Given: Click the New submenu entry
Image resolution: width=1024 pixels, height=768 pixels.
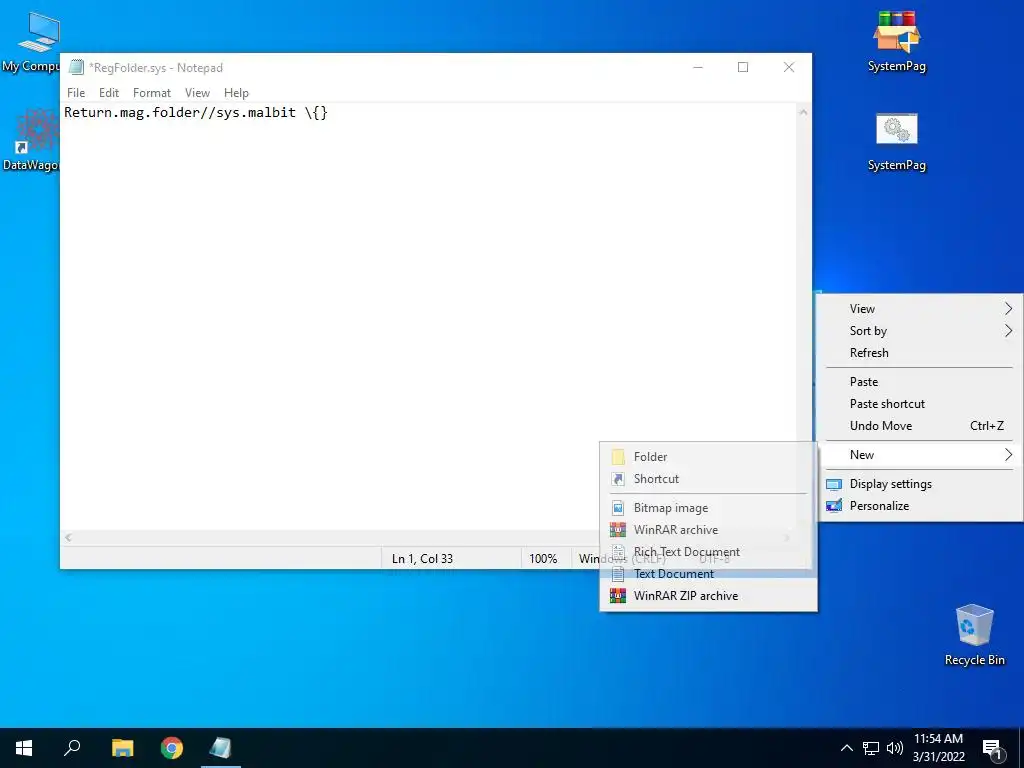Looking at the screenshot, I should [920, 455].
